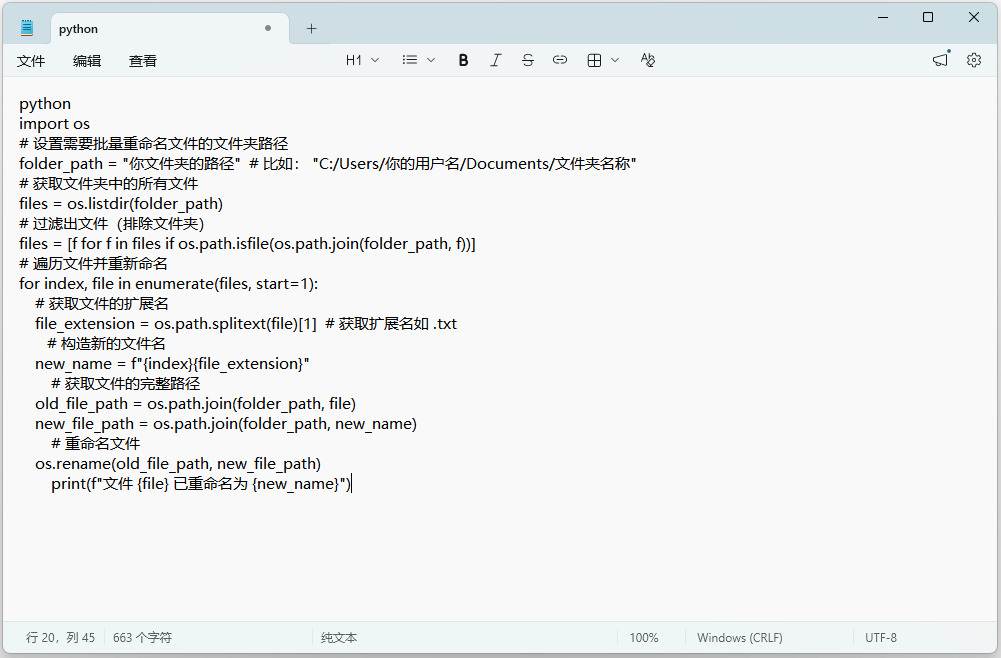Click the new_name f-string line

(172, 364)
